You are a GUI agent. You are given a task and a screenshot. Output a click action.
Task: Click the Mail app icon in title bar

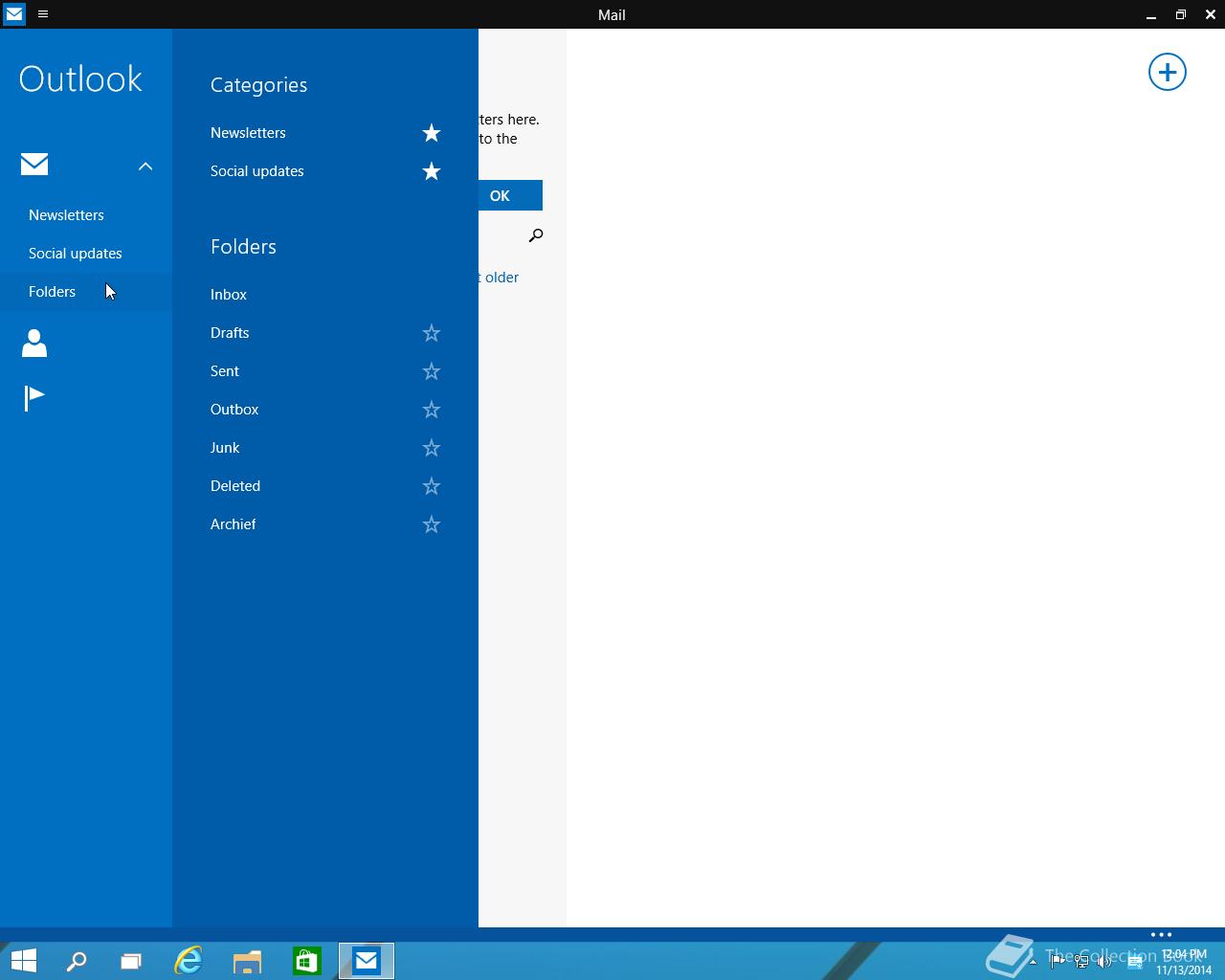(14, 14)
